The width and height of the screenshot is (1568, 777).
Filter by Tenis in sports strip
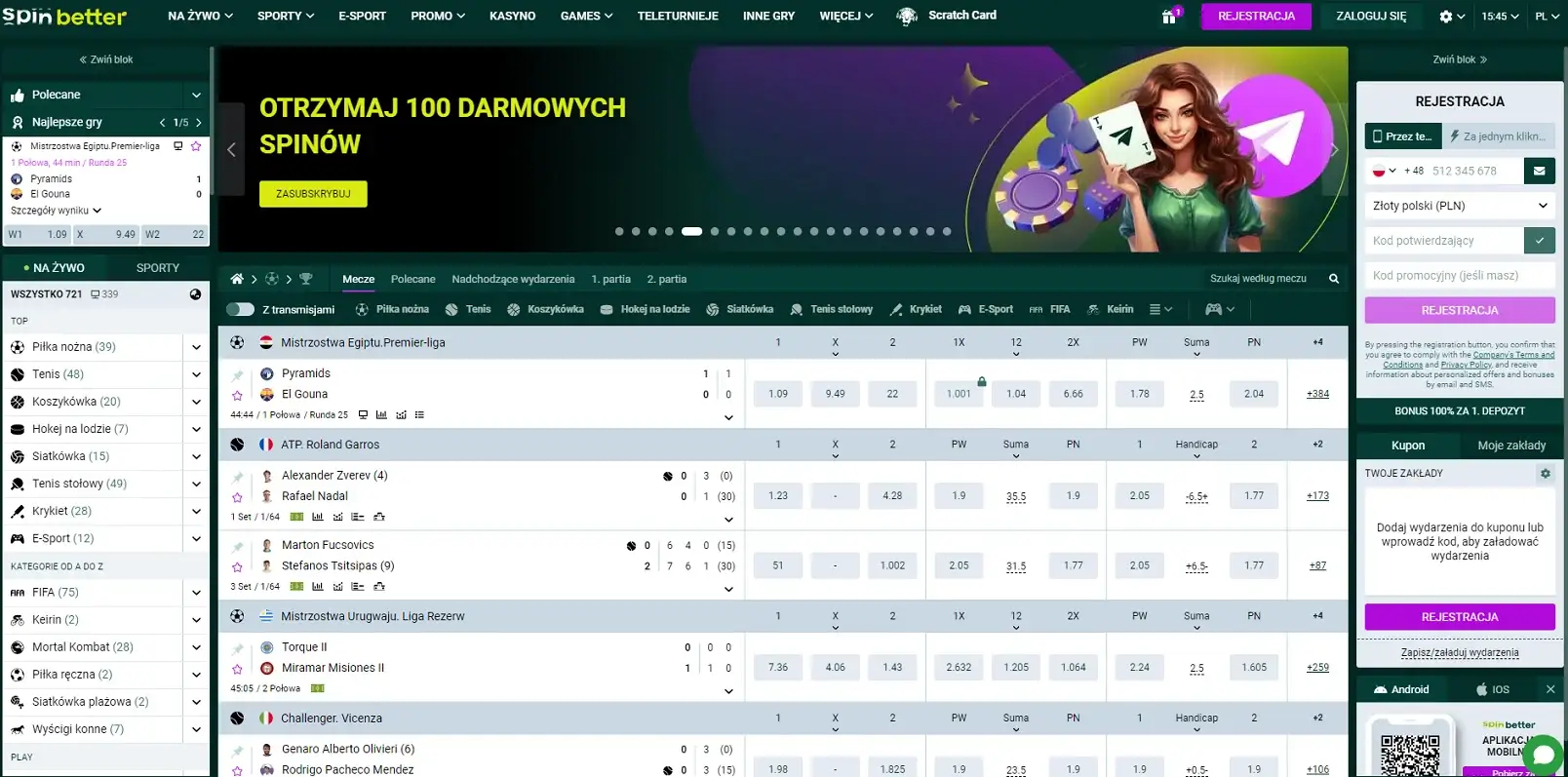pyautogui.click(x=468, y=309)
